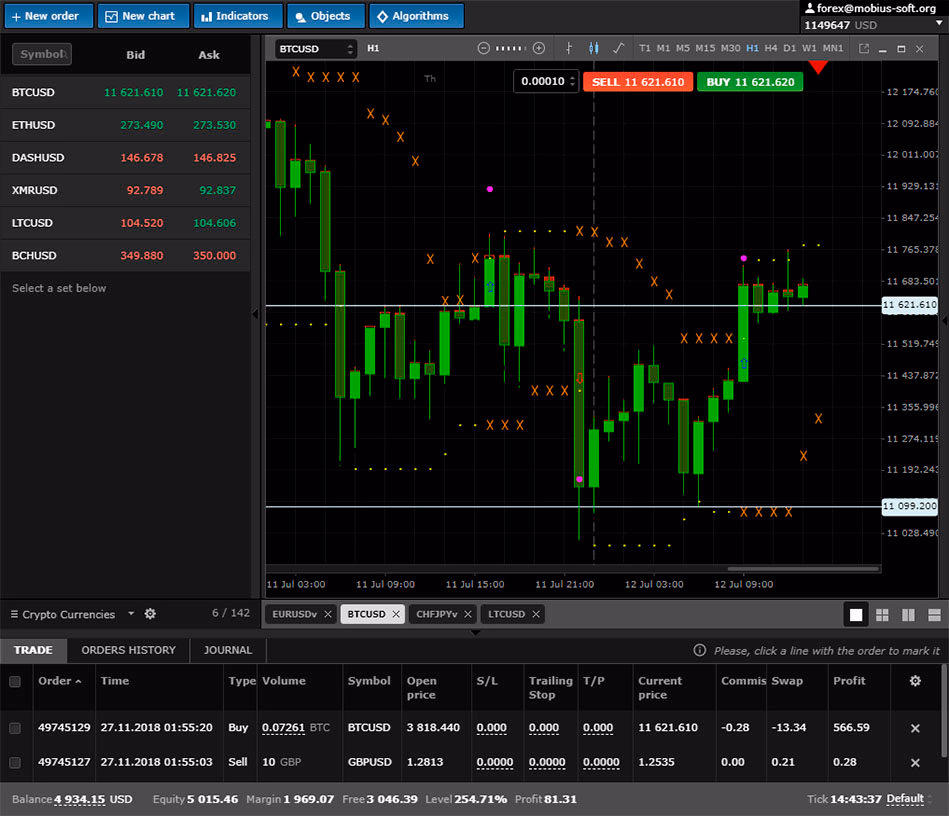Open the LTCUSD chart tab

coord(506,614)
